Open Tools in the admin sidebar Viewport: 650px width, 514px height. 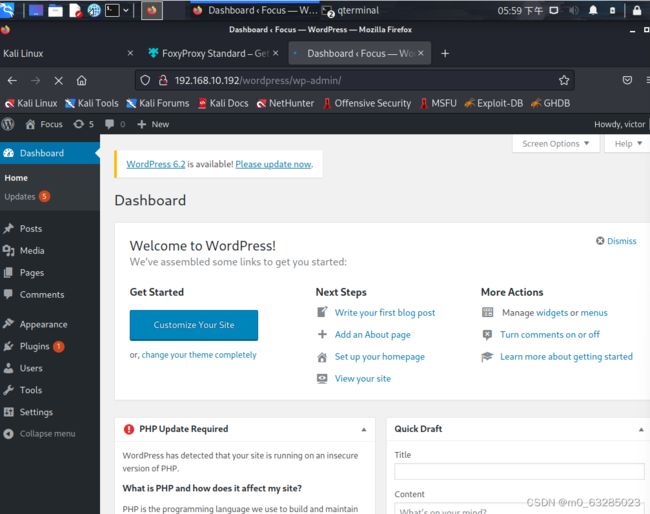point(50,390)
